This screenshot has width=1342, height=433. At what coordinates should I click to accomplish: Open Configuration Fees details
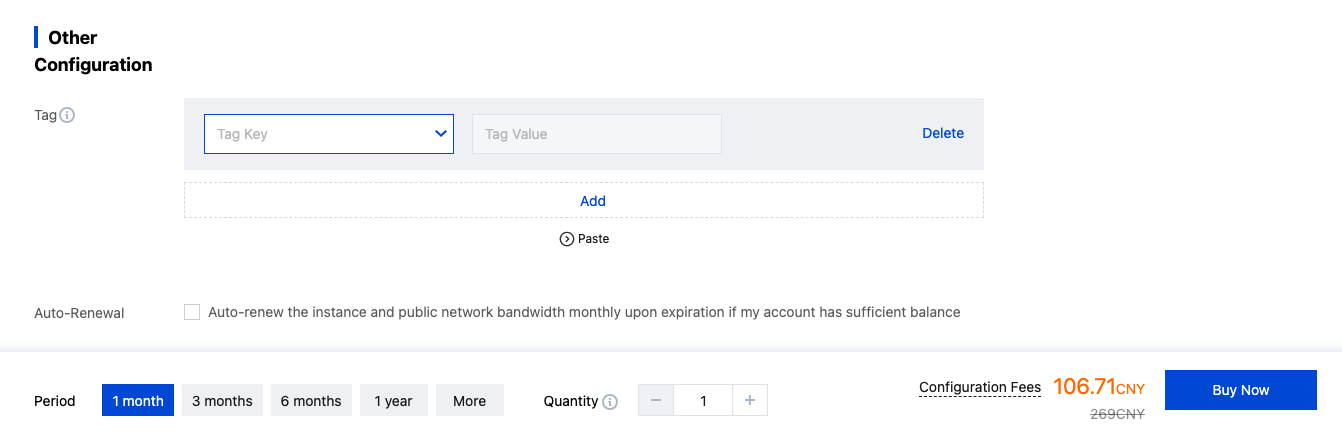pos(979,388)
